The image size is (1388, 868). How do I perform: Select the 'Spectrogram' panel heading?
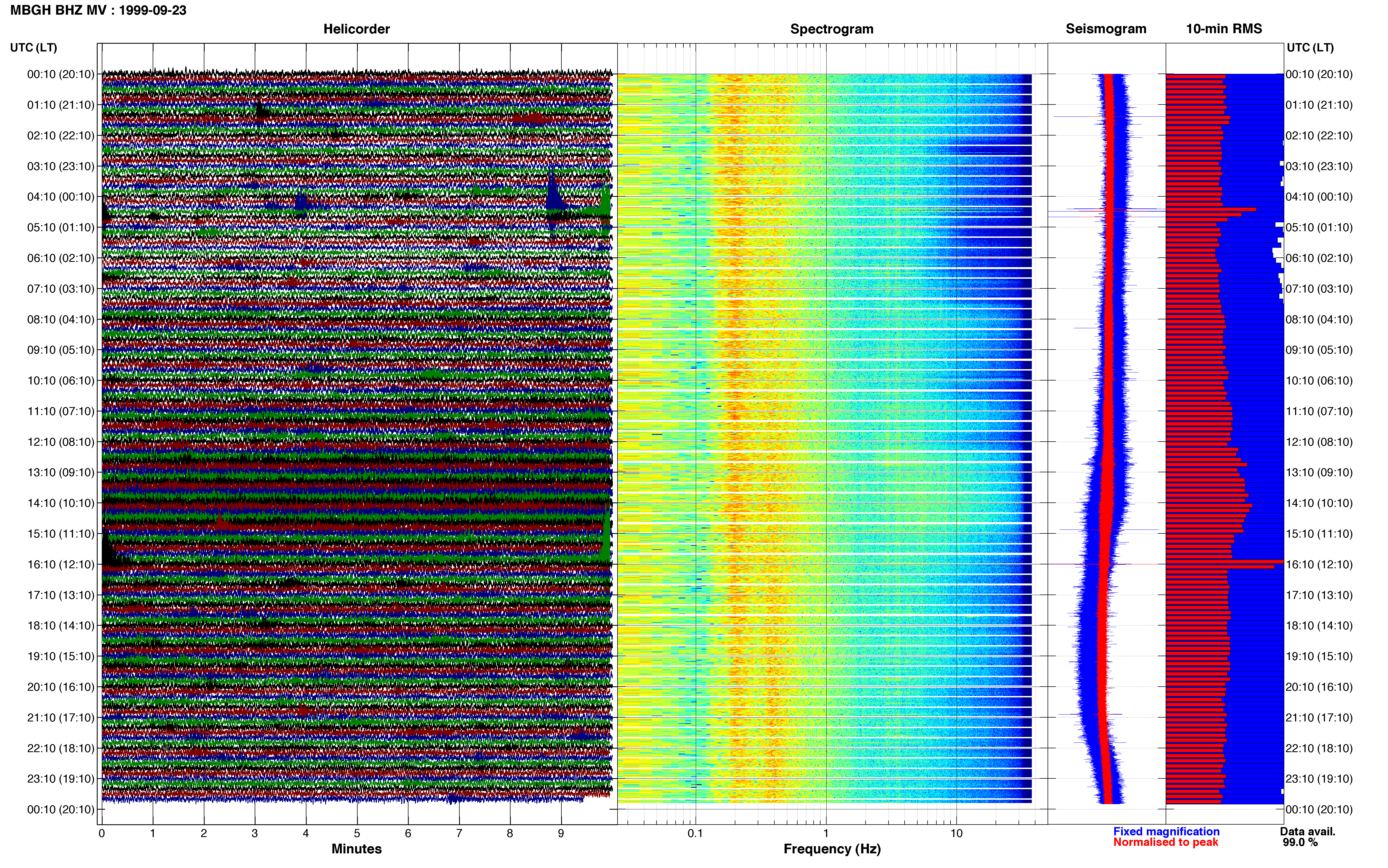[x=832, y=29]
